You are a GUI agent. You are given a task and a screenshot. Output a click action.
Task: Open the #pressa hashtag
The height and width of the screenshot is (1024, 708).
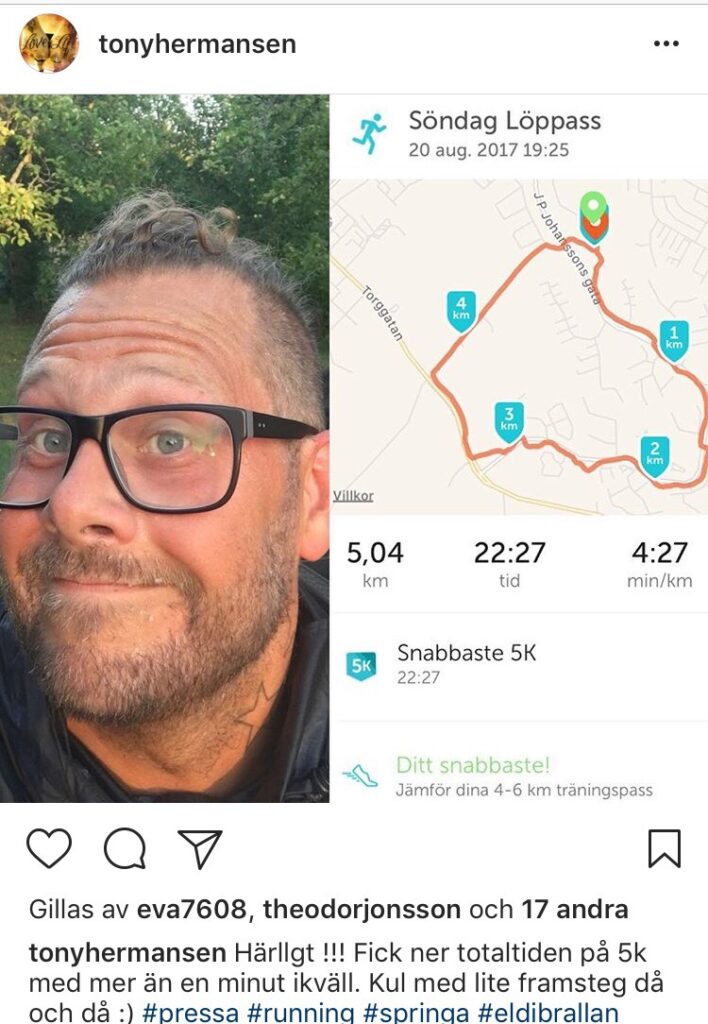pyautogui.click(x=190, y=1012)
